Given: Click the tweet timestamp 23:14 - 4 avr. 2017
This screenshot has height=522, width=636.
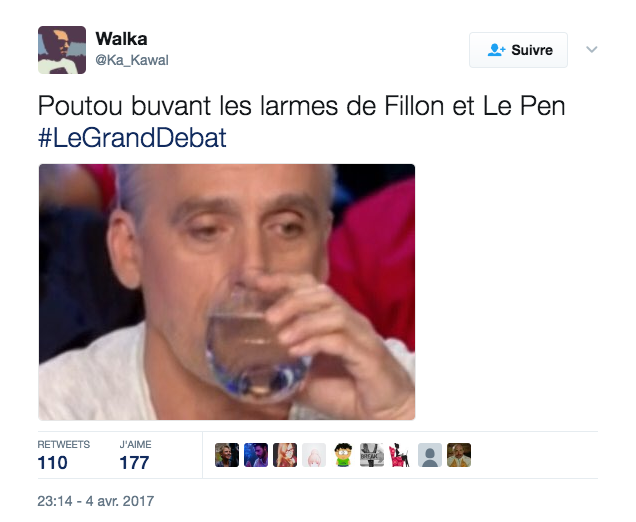Looking at the screenshot, I should [x=96, y=501].
